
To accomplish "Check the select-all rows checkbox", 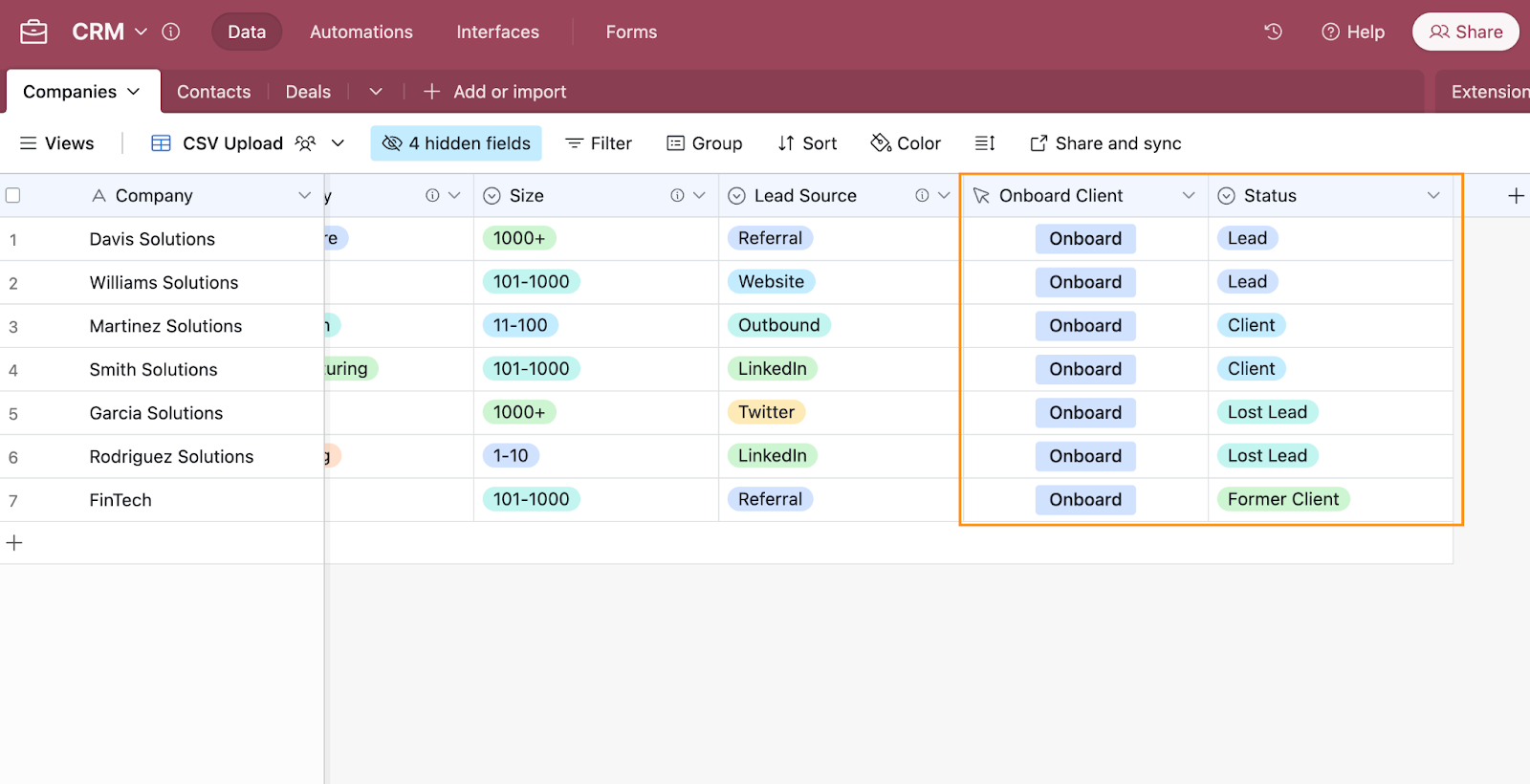I will coord(13,195).
